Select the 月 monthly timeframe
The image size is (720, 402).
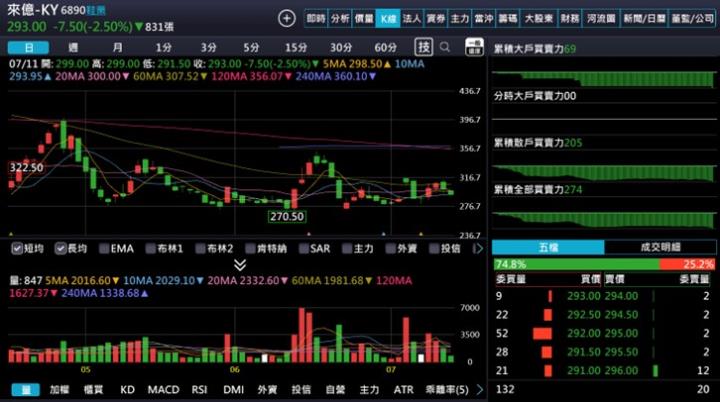[x=118, y=47]
